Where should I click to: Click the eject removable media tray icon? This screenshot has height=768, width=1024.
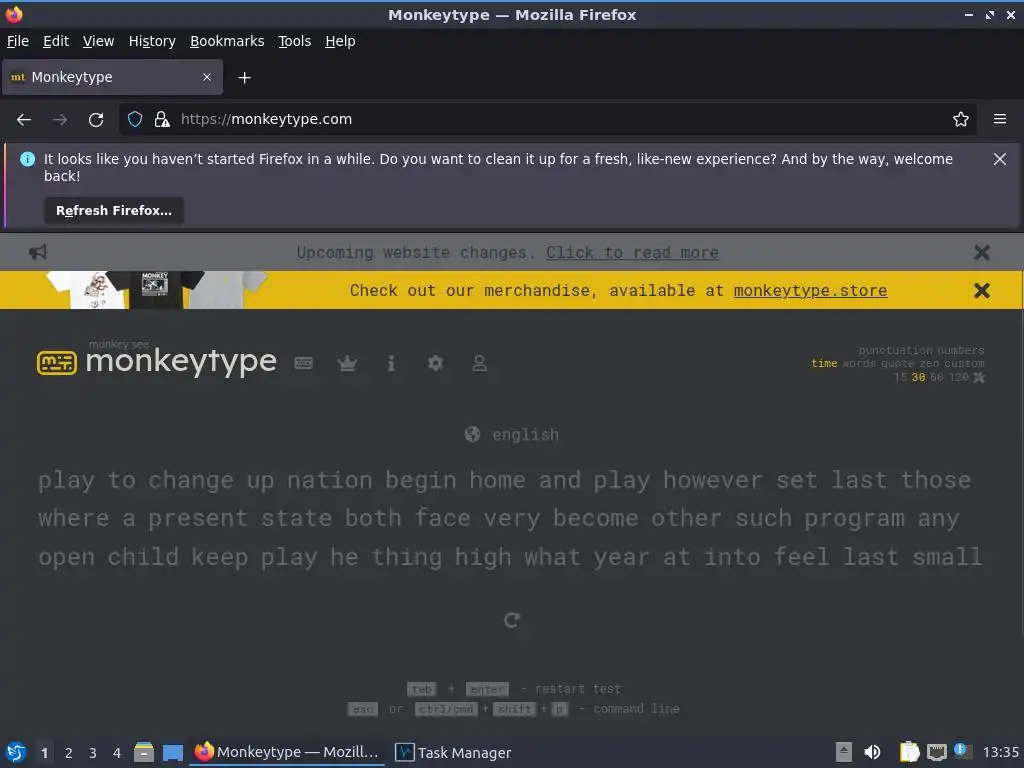point(844,752)
